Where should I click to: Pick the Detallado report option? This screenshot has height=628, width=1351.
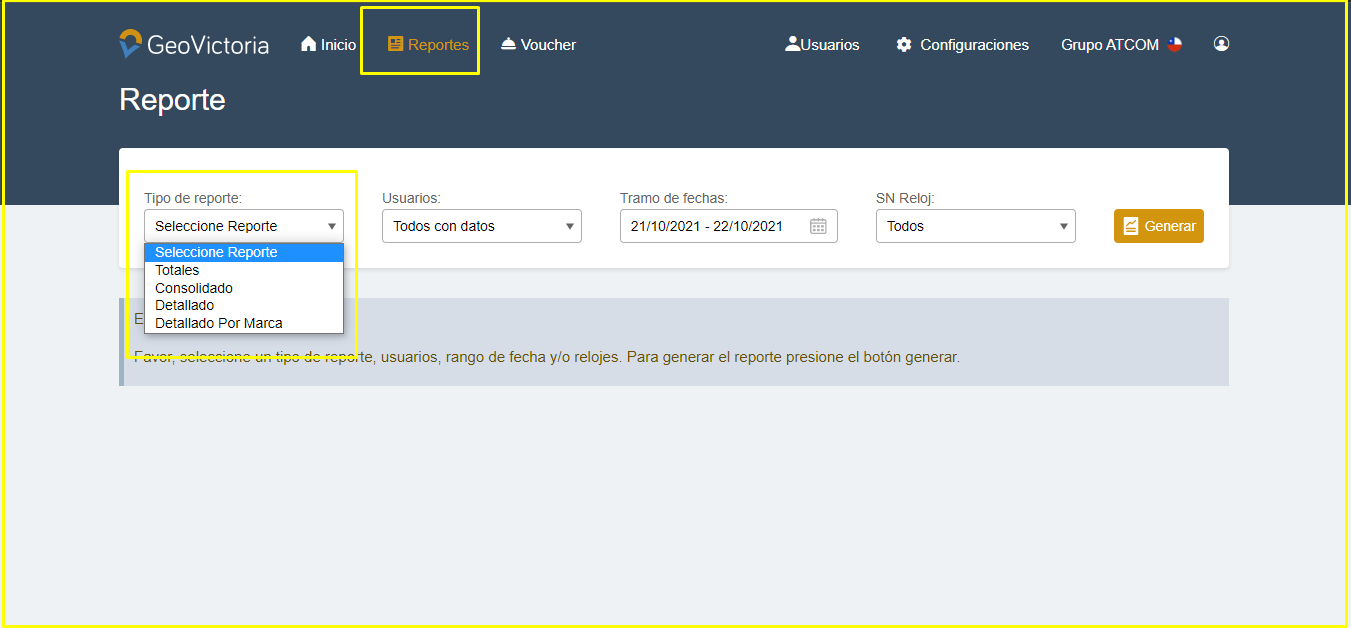[x=184, y=305]
